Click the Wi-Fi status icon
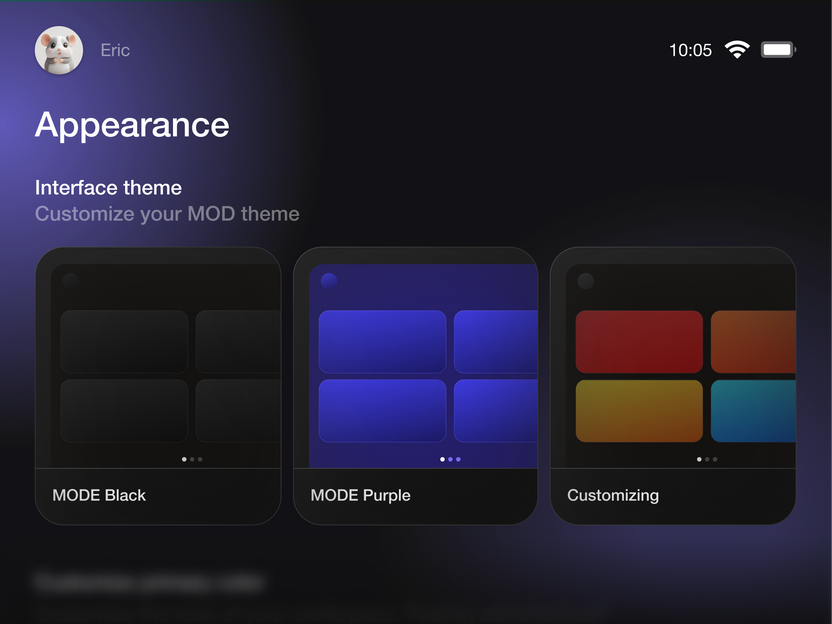The height and width of the screenshot is (624, 832). coord(737,49)
